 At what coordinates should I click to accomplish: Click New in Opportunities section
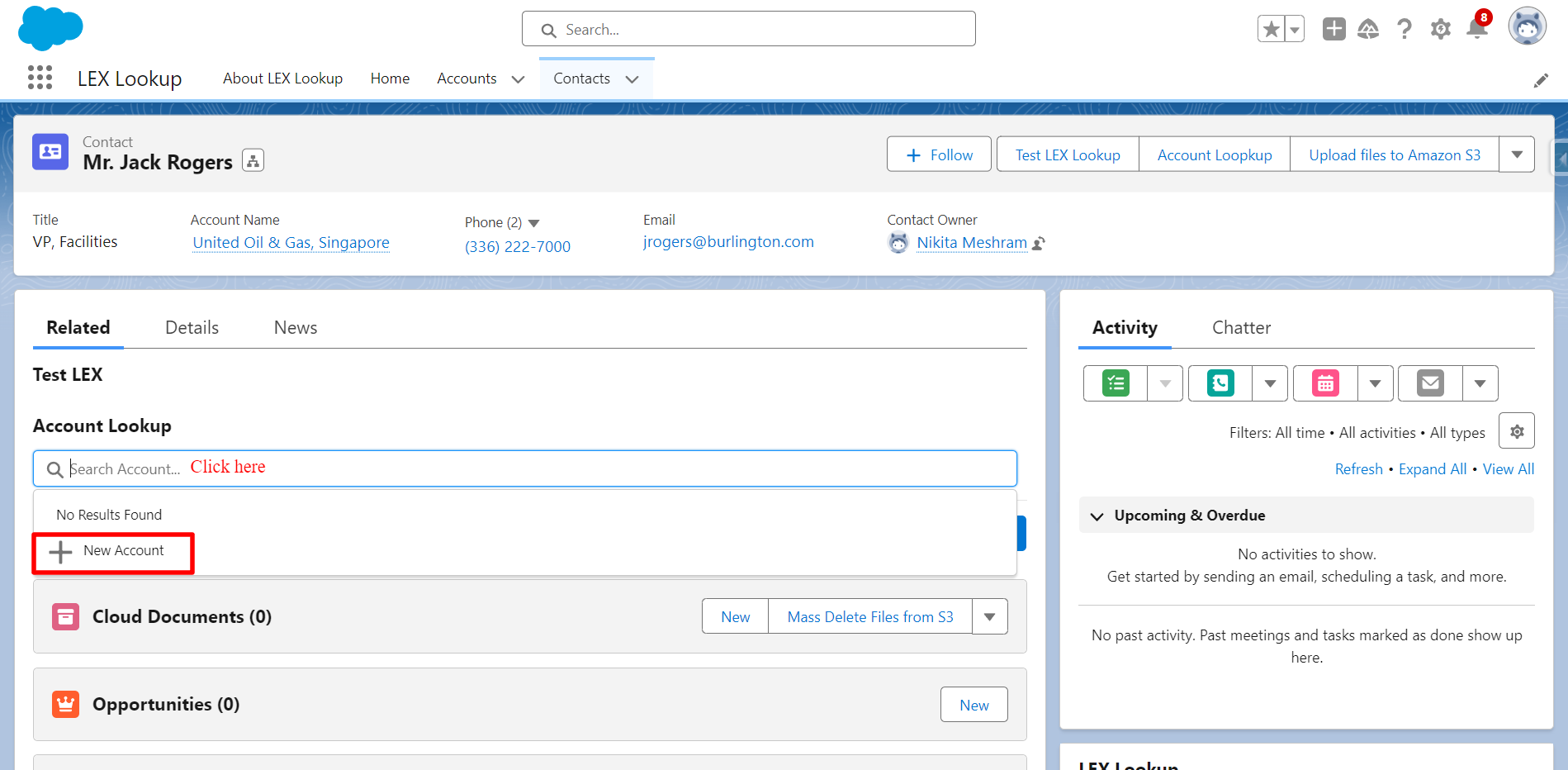(x=974, y=705)
